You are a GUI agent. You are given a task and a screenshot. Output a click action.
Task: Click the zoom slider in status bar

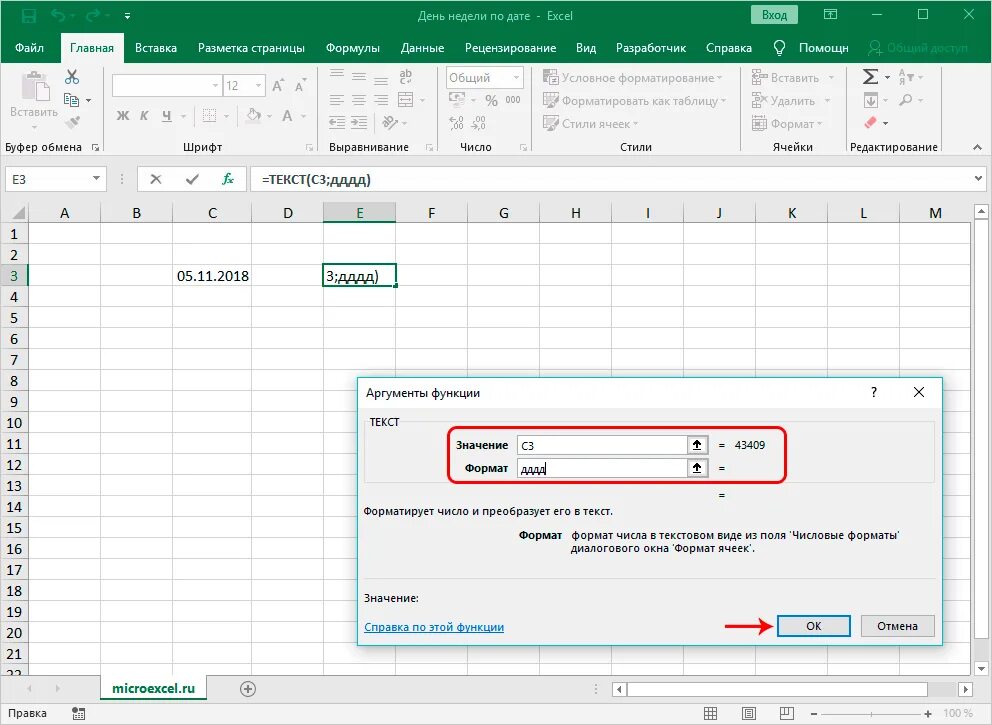tap(871, 714)
